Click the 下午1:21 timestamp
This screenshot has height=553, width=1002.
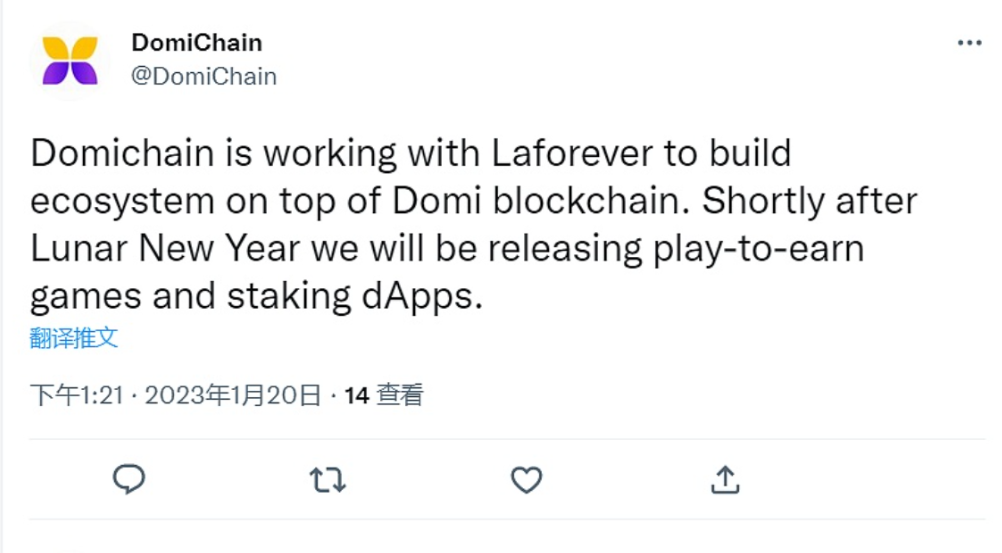(x=75, y=395)
